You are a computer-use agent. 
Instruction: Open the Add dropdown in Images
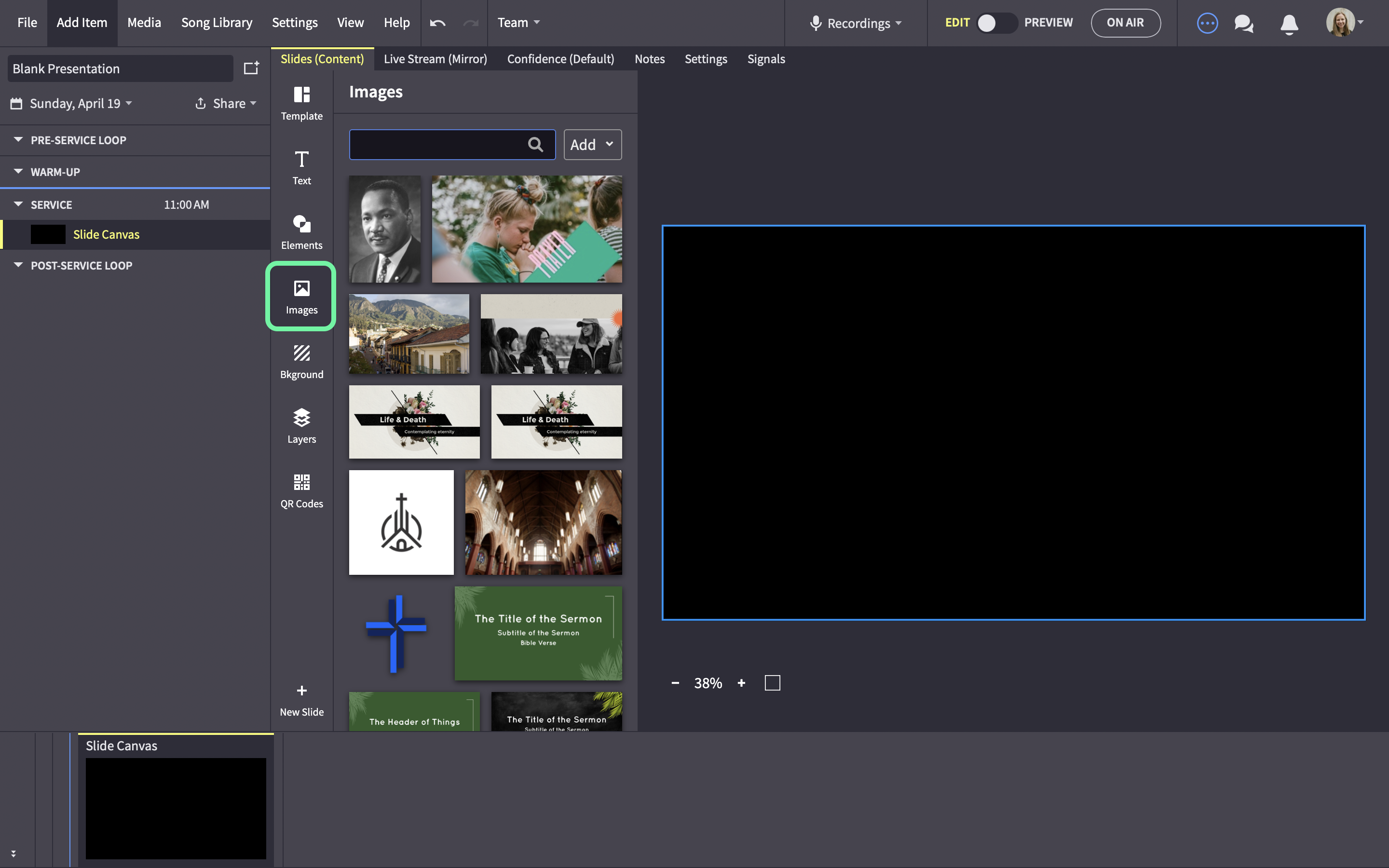592,145
